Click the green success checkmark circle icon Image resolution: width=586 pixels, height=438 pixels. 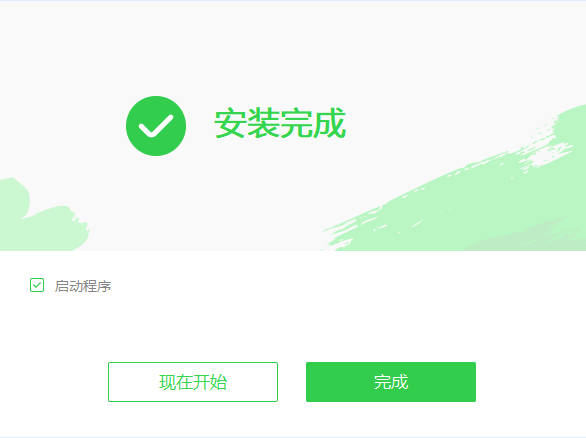point(156,126)
